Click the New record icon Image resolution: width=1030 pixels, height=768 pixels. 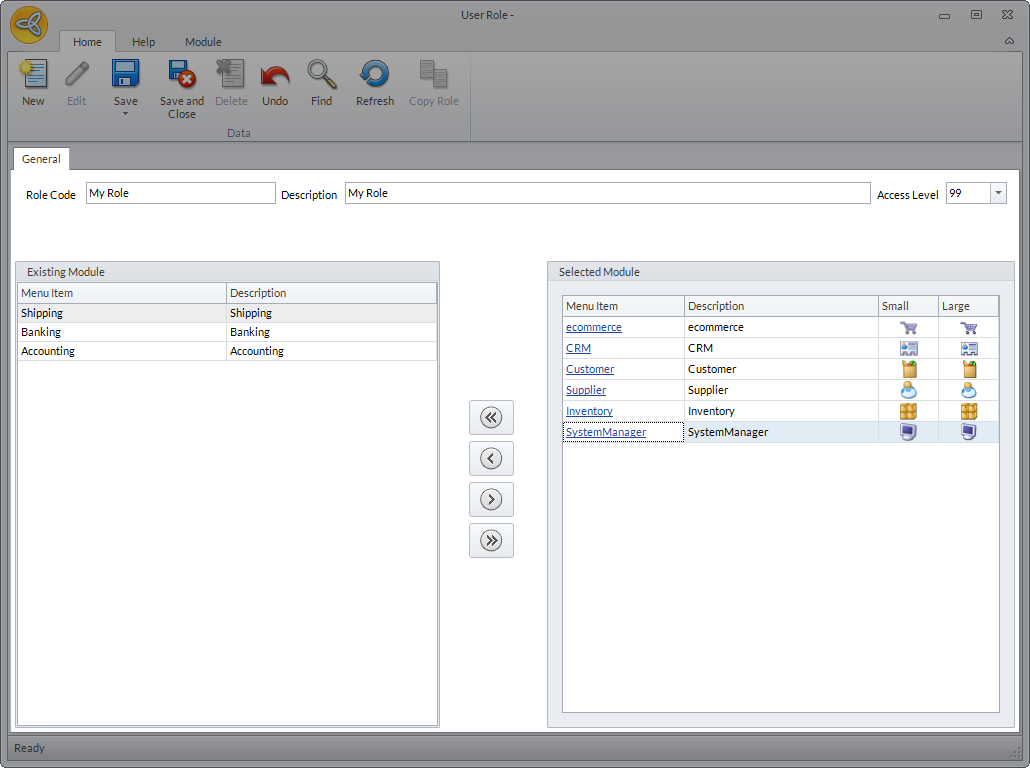click(33, 76)
